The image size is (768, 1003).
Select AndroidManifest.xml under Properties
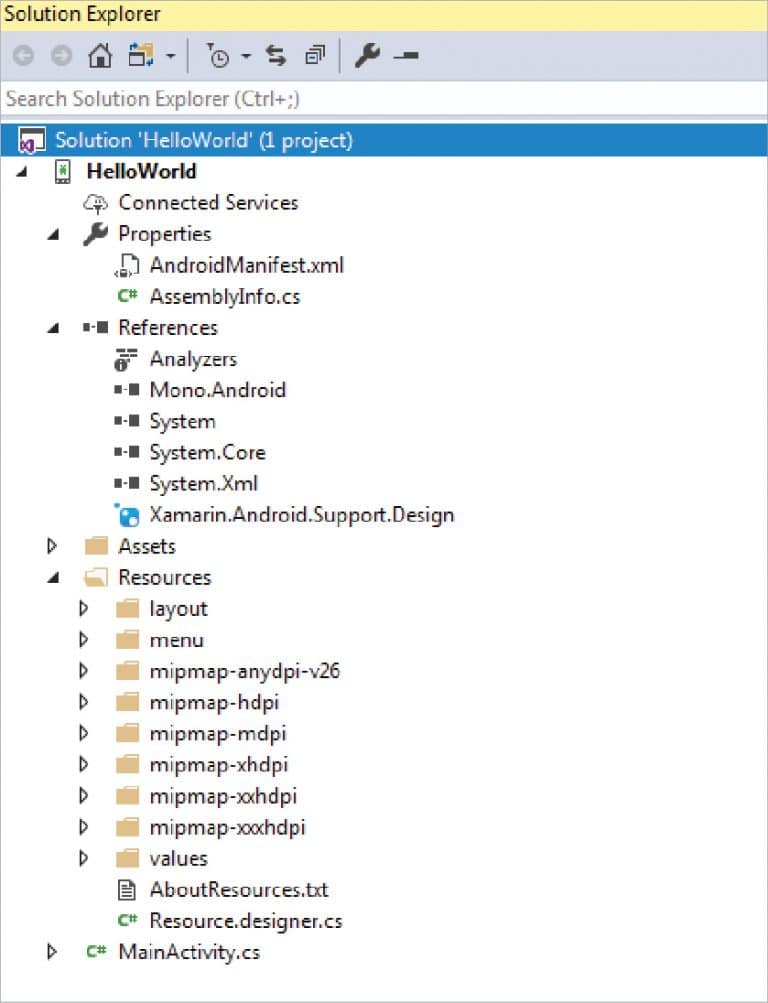click(245, 265)
